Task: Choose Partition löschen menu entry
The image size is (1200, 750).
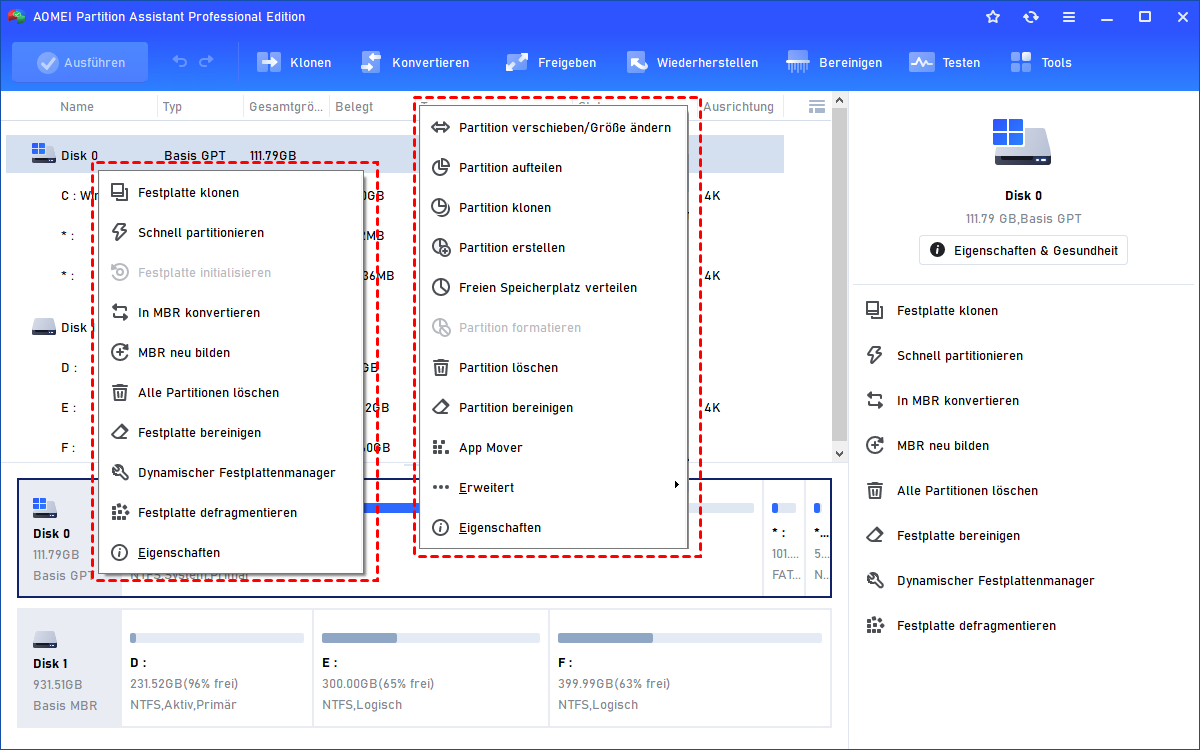Action: [x=553, y=367]
